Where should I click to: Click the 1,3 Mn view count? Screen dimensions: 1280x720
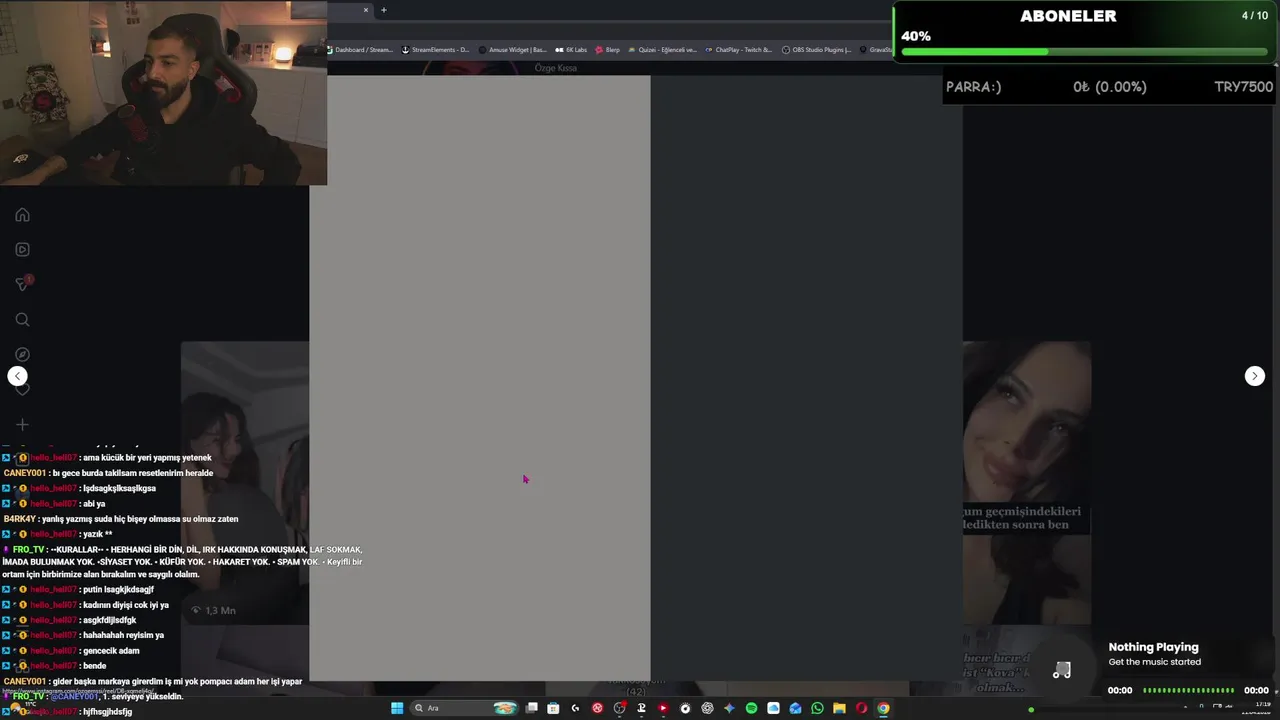pyautogui.click(x=214, y=610)
